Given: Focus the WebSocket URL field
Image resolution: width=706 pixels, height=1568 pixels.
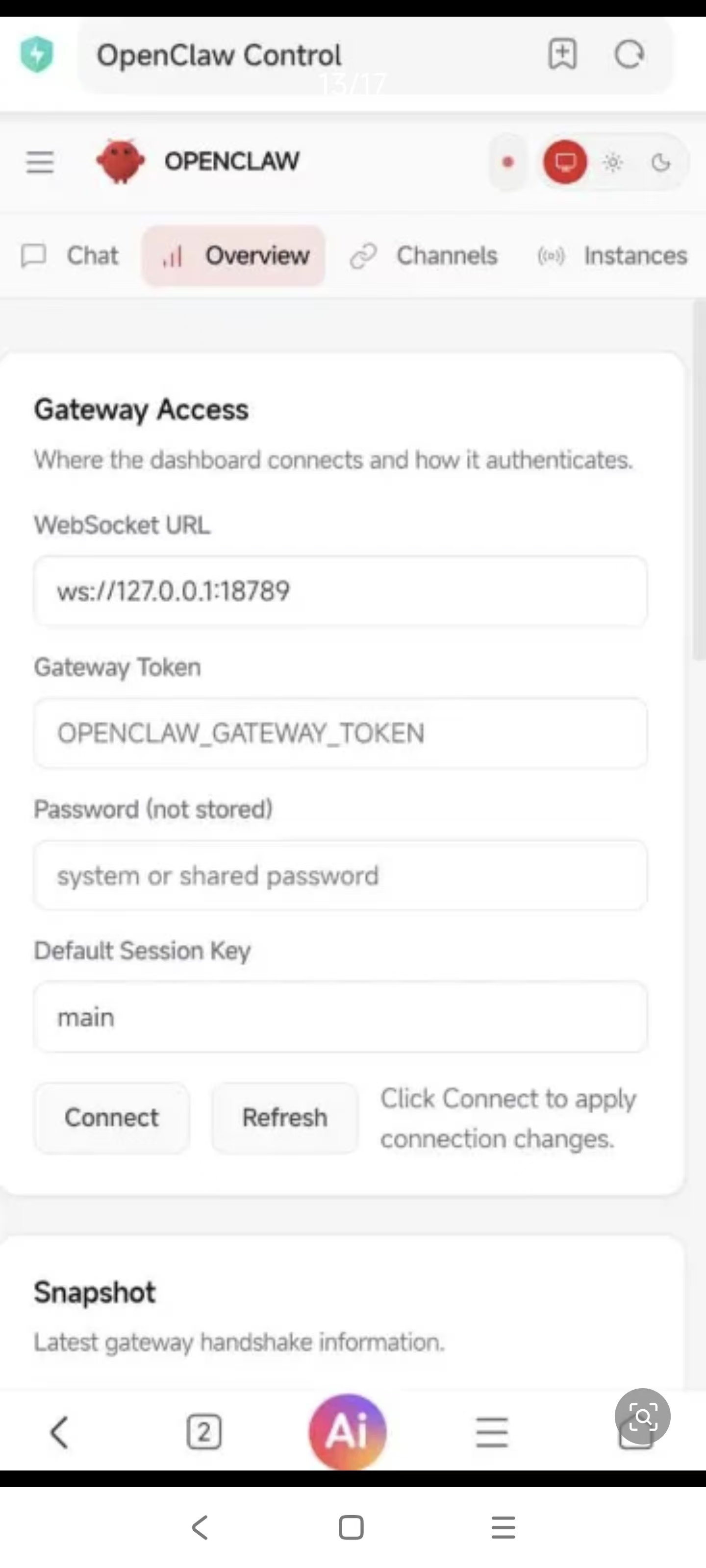Looking at the screenshot, I should tap(340, 591).
